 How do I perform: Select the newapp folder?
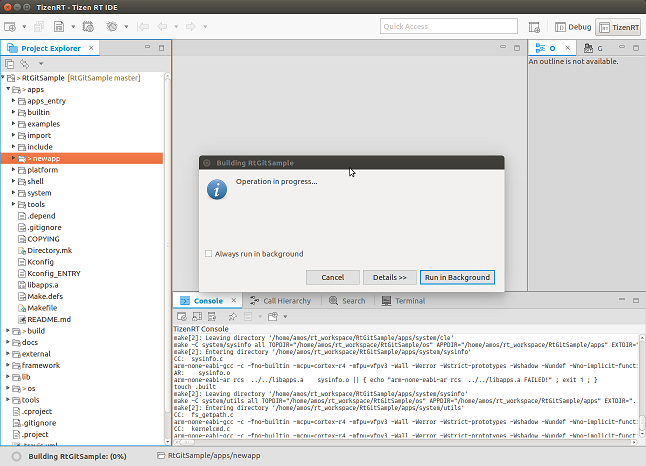tap(46, 158)
